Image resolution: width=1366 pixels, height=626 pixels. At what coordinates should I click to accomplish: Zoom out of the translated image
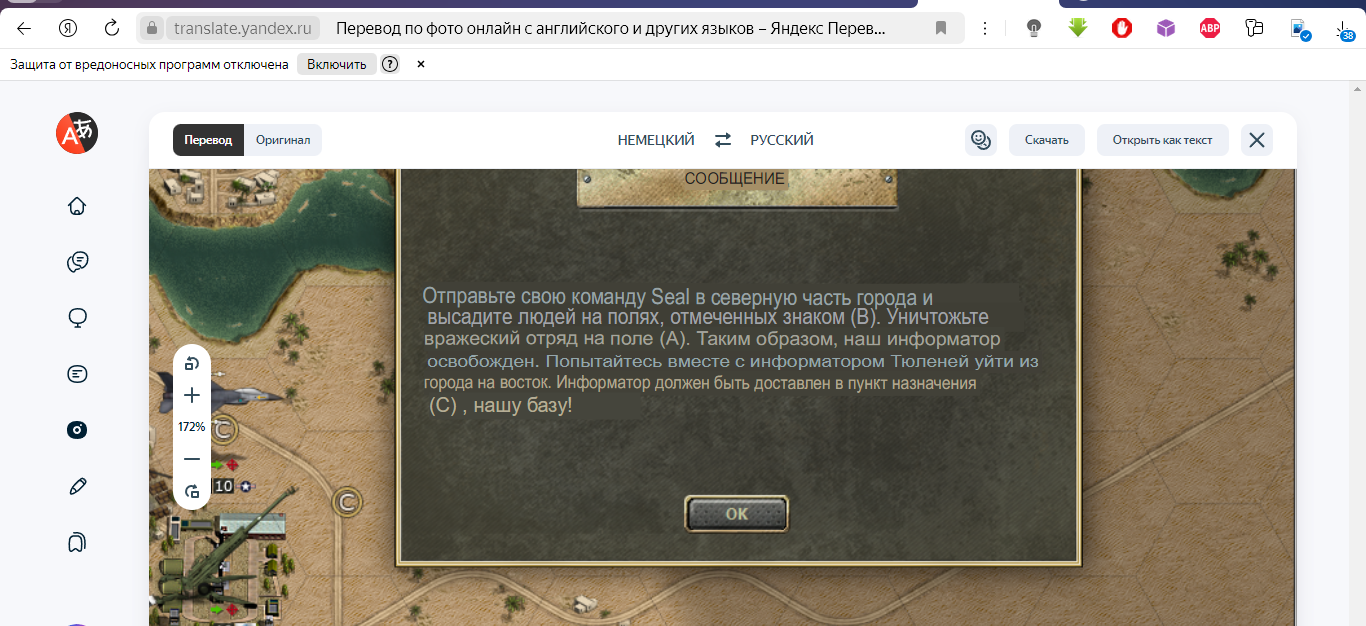point(192,459)
